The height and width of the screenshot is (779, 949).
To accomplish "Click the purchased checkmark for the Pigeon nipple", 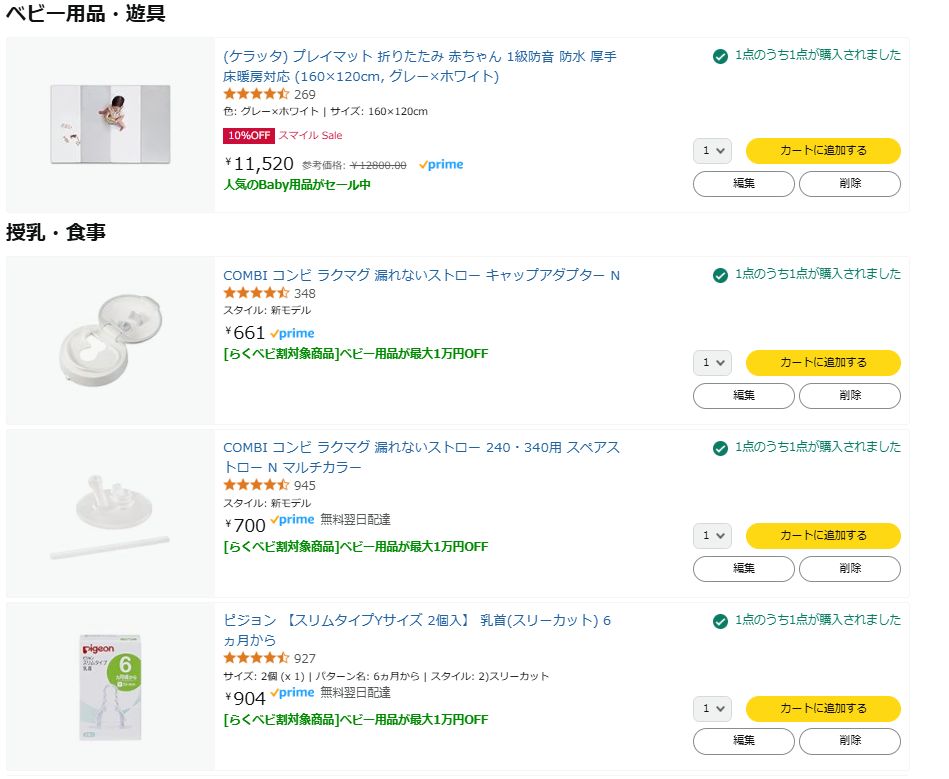I will 720,622.
